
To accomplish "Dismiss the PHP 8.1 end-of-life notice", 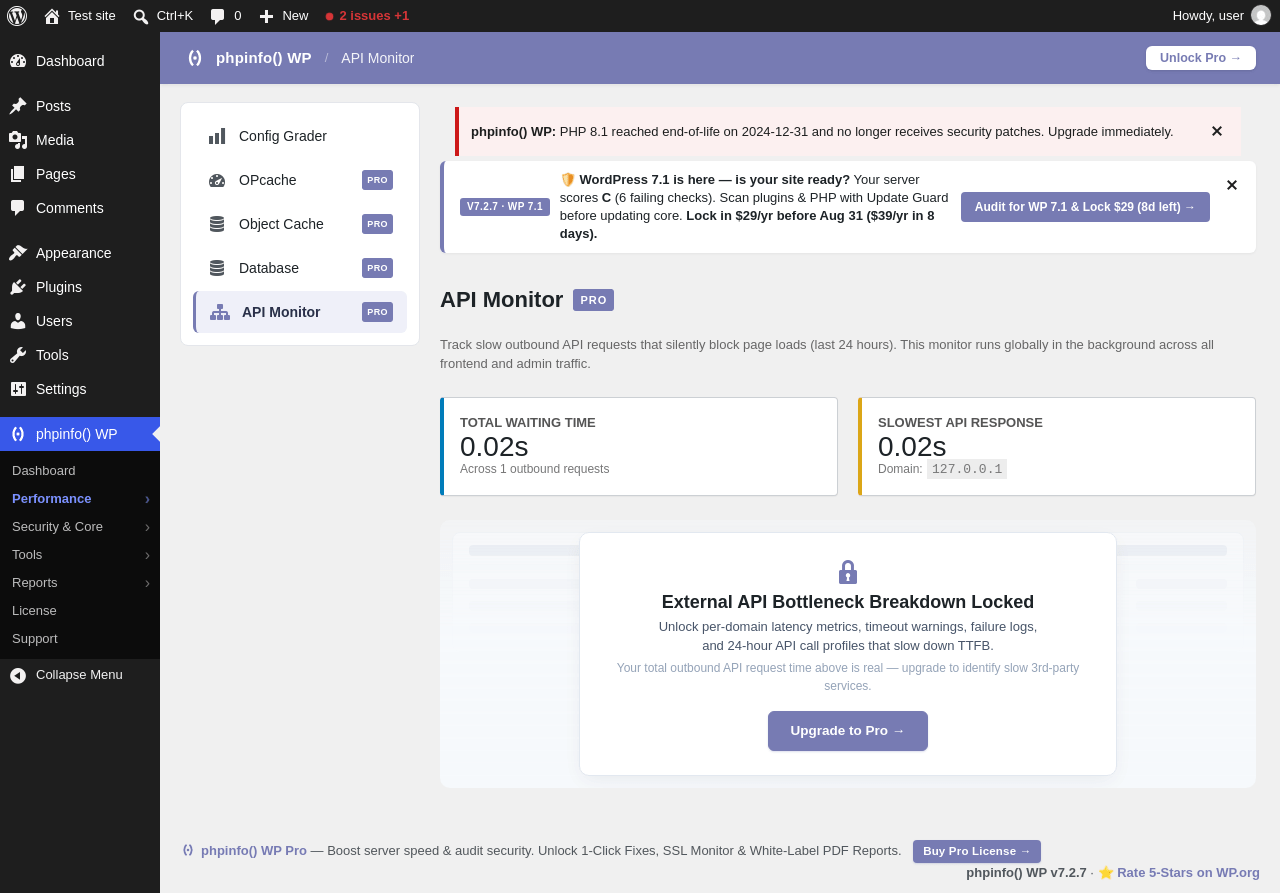I will [x=1217, y=131].
